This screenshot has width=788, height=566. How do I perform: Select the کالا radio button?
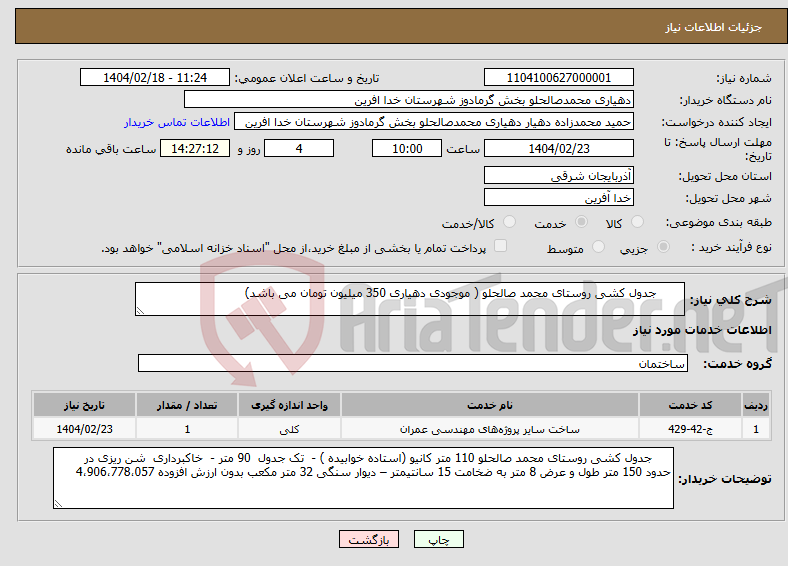637,222
